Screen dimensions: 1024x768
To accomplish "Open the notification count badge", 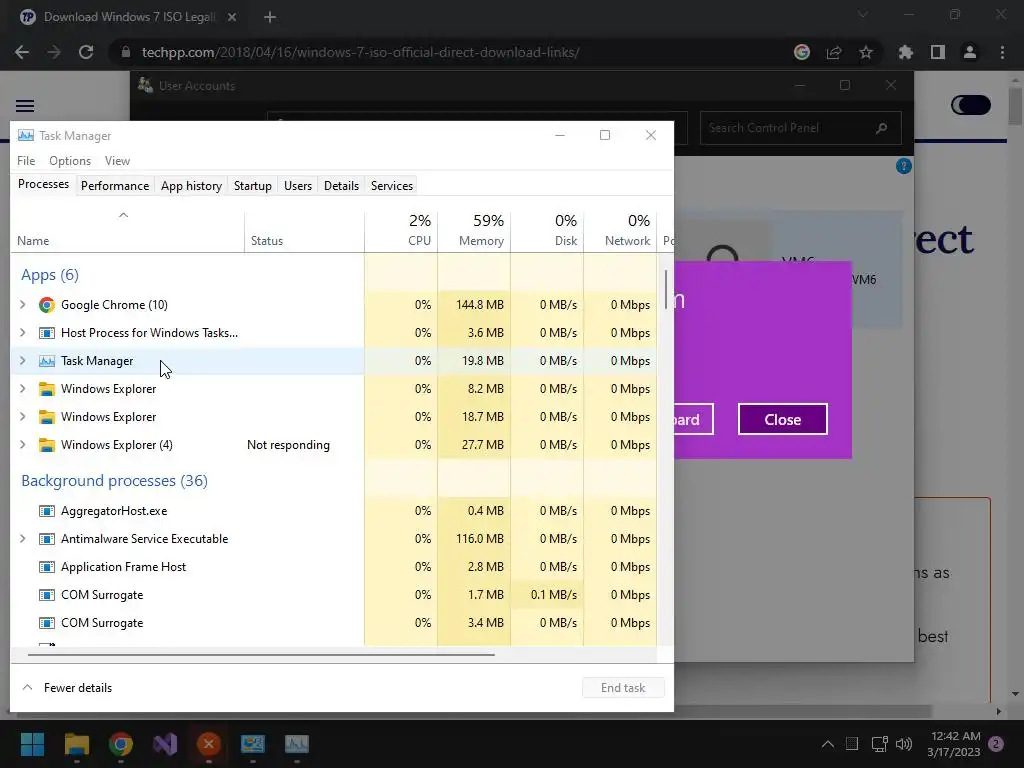I will (x=996, y=744).
